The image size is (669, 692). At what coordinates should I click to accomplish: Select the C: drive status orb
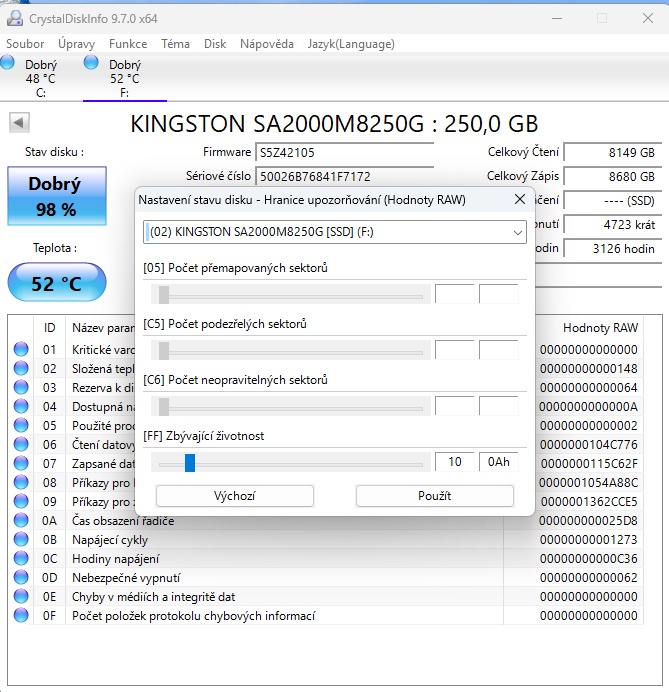click(7, 62)
